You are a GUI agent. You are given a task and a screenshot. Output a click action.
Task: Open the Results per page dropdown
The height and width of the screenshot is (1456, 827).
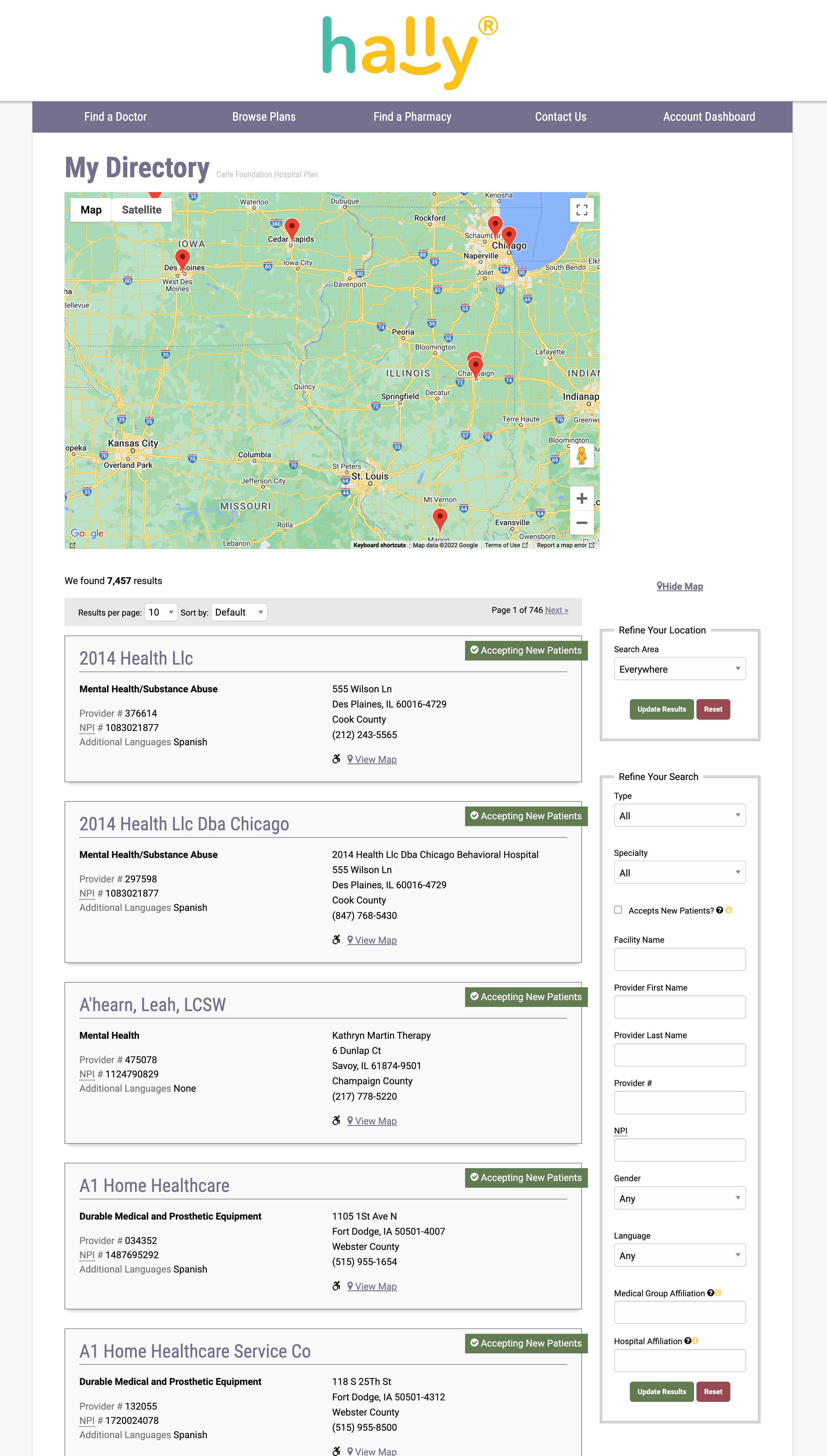(x=161, y=612)
